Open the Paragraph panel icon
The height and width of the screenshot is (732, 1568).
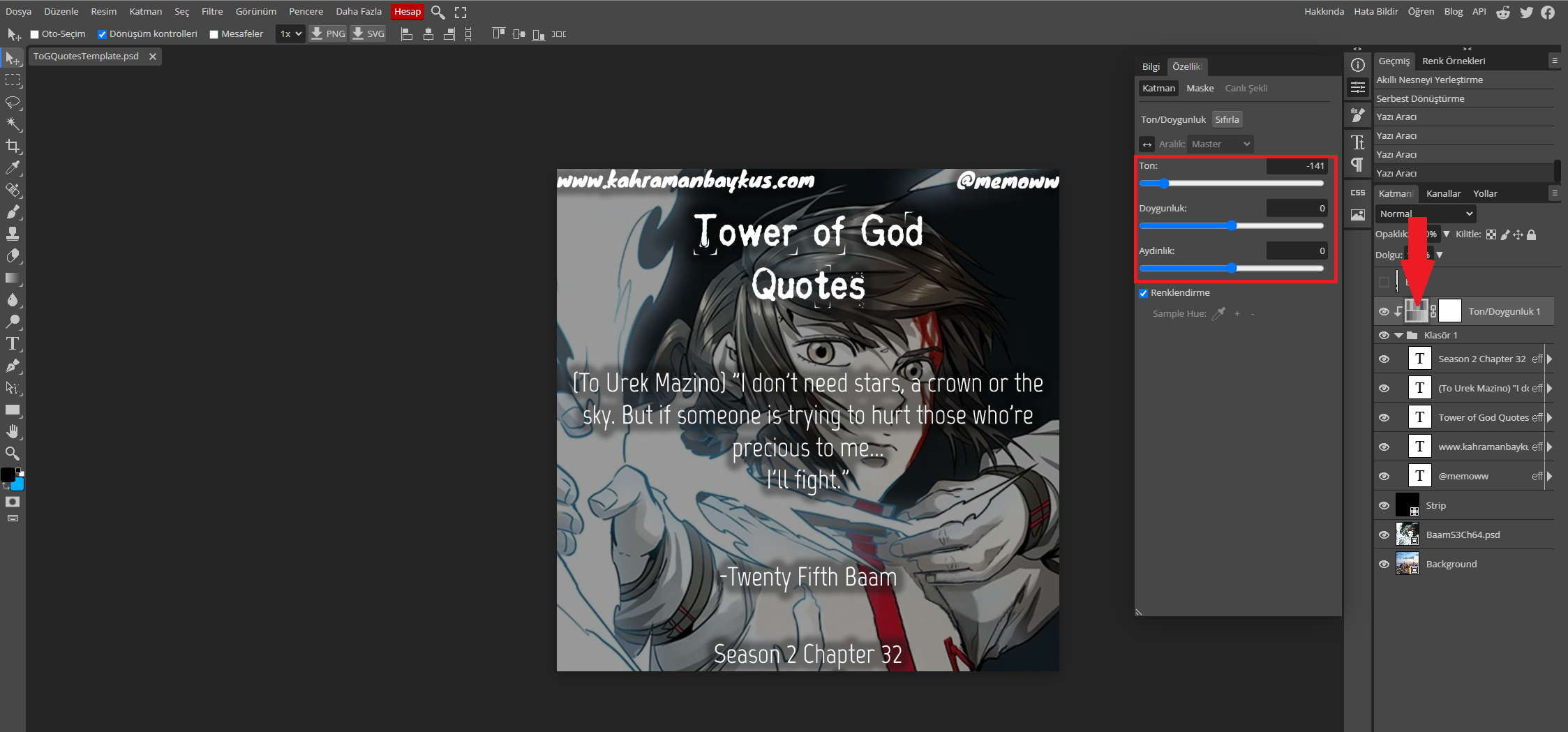(x=1358, y=165)
